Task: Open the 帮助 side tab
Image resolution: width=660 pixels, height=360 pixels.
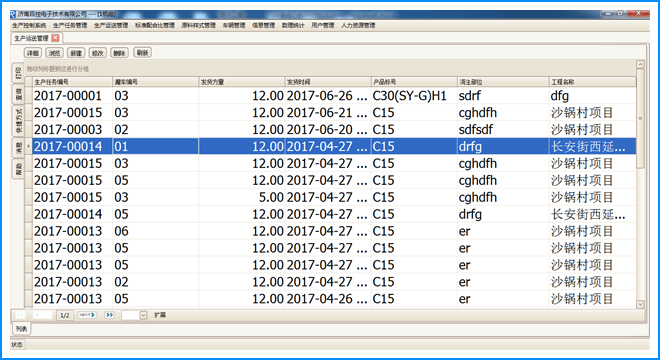Action: pos(19,169)
